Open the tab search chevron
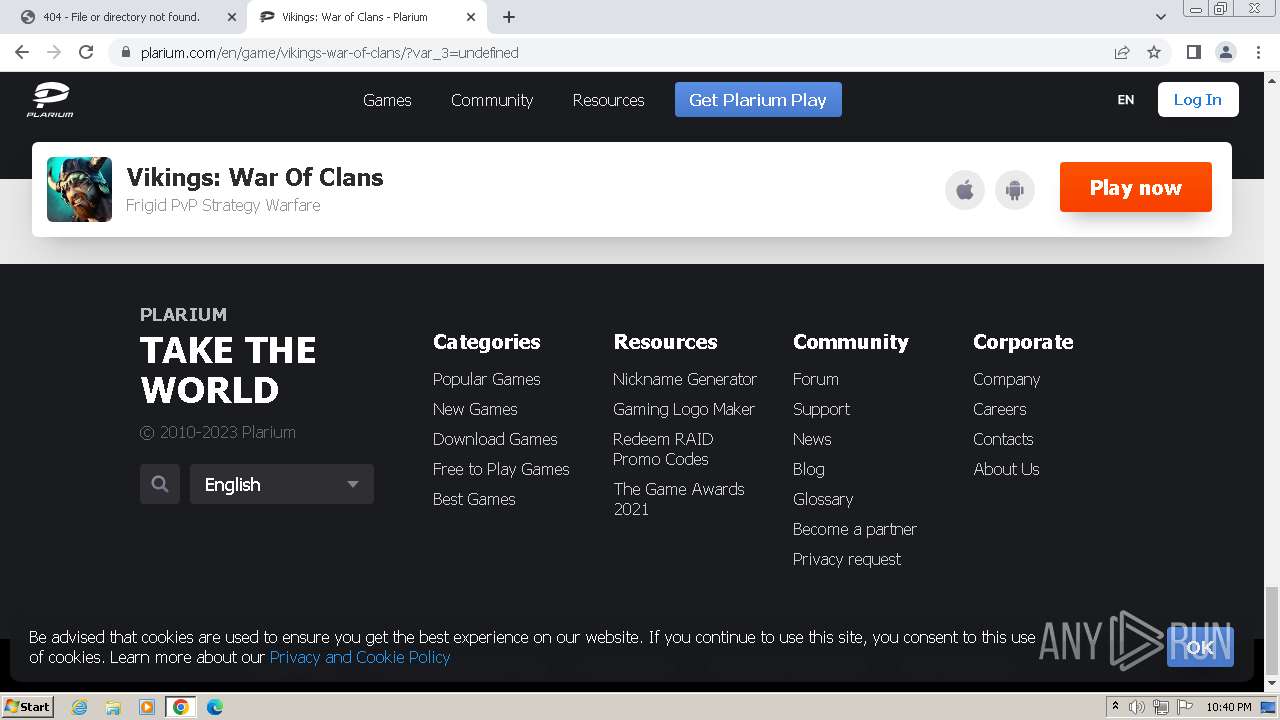This screenshot has height=720, width=1280. pos(1161,17)
